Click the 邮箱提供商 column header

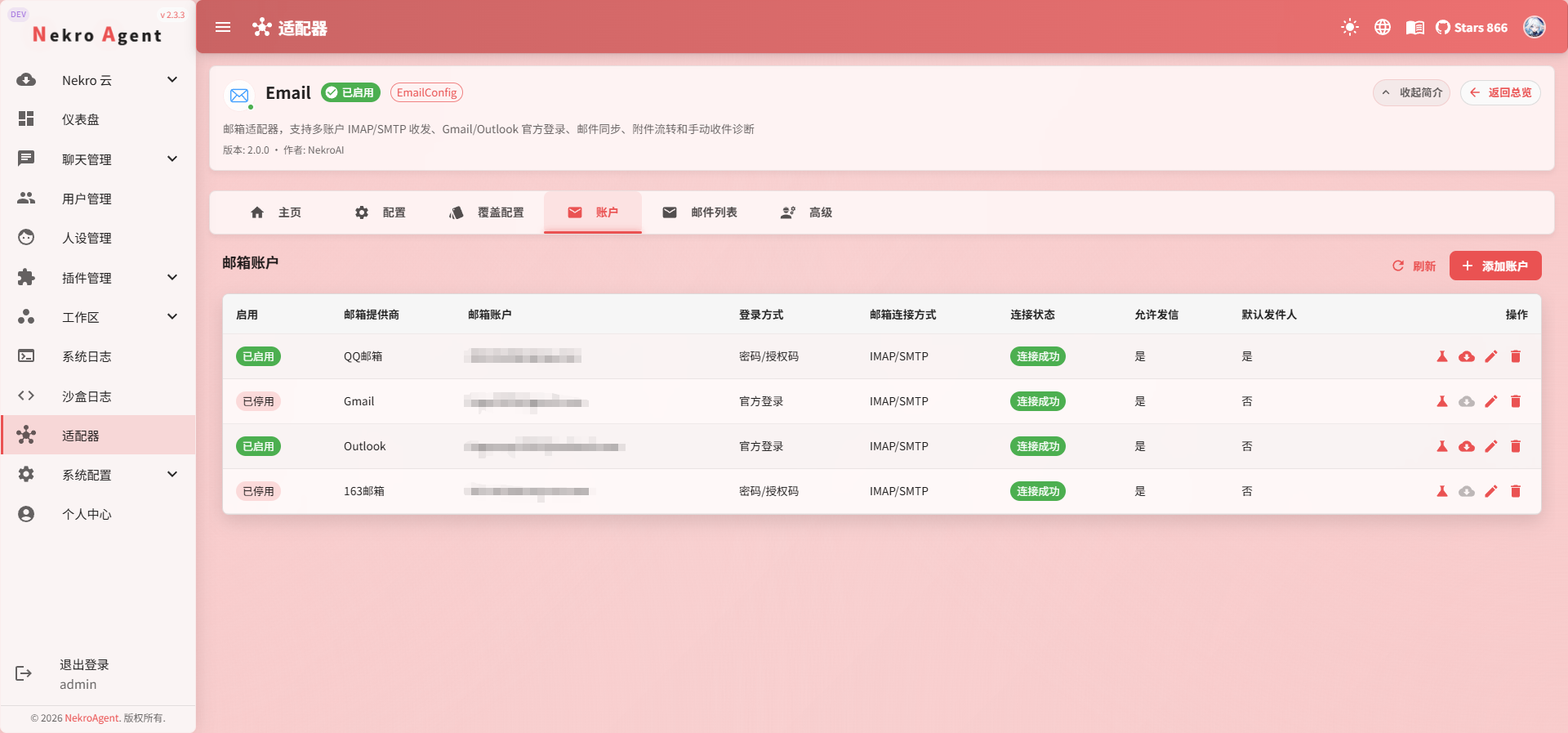coord(372,315)
